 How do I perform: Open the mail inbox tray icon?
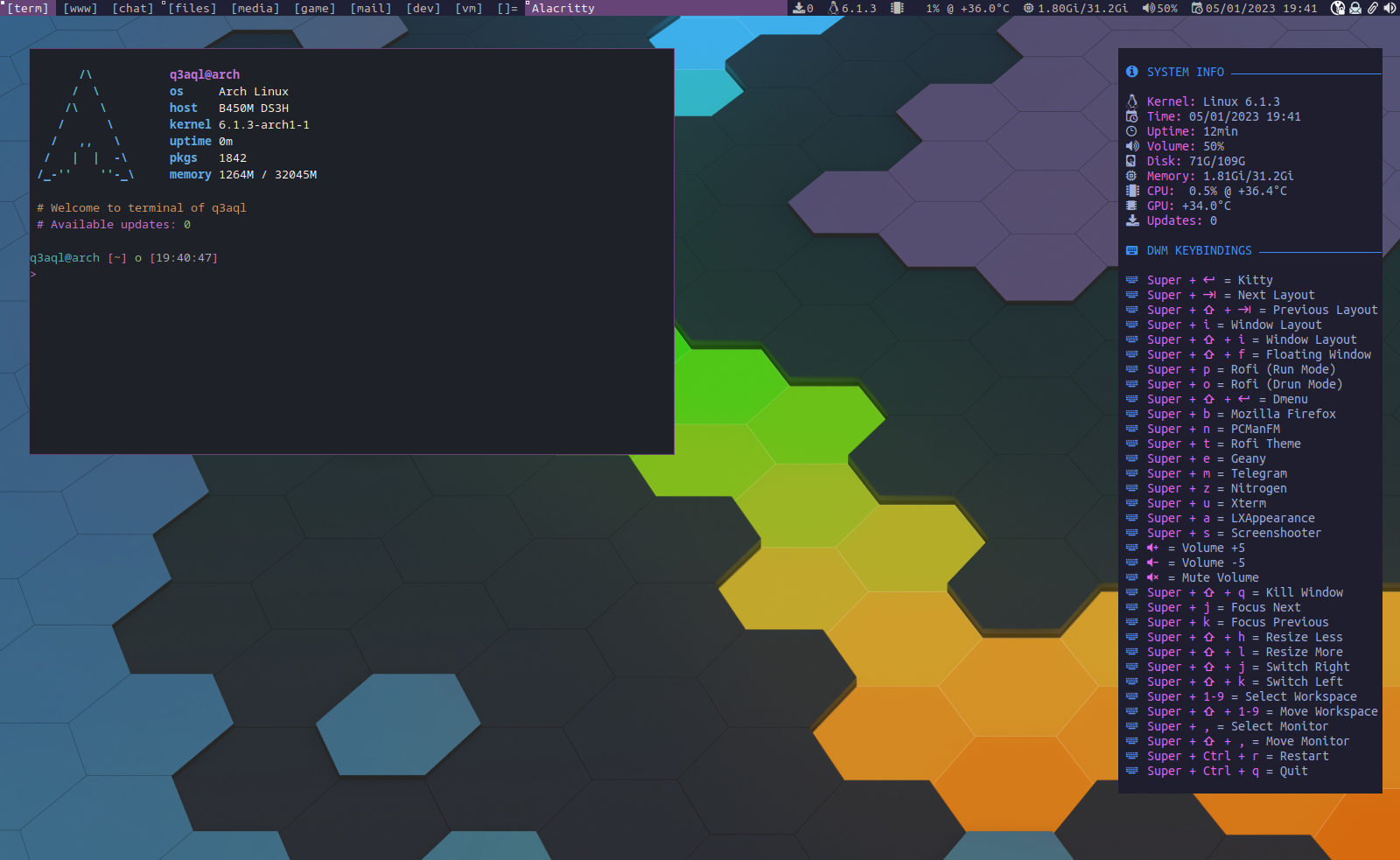tap(1355, 8)
